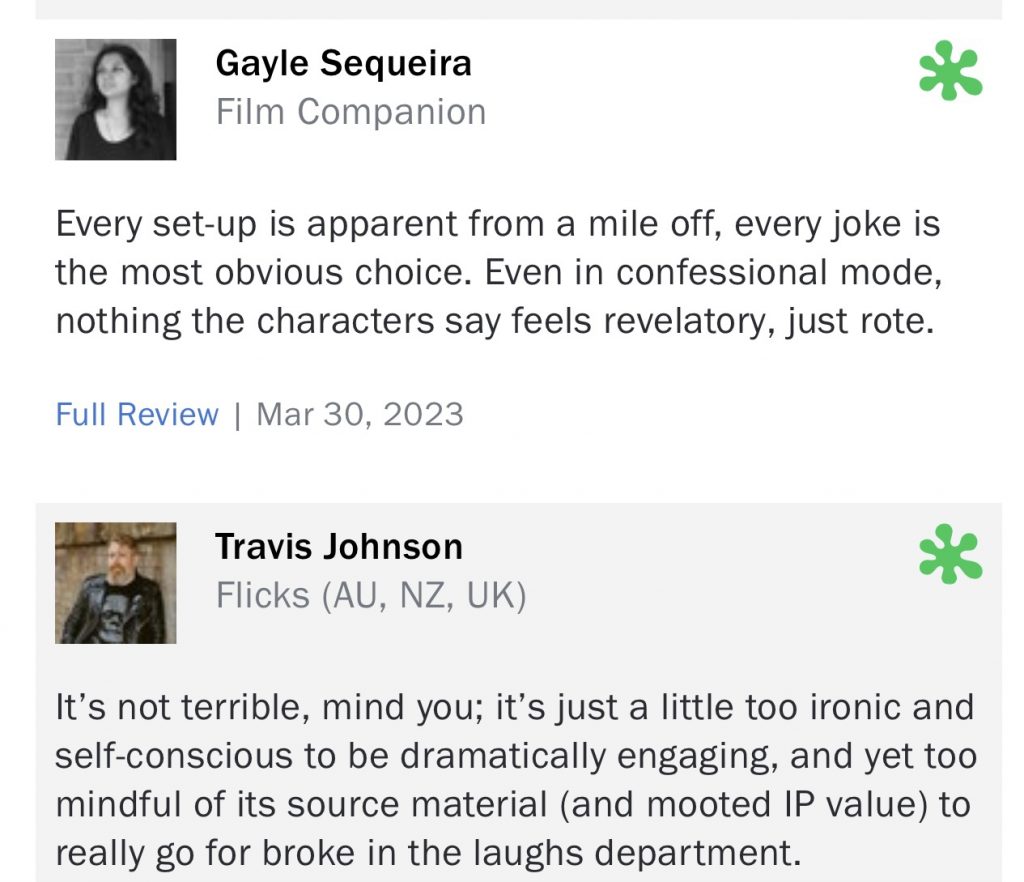1024x882 pixels.
Task: Open critic name Travis Johnson
Action: pos(339,547)
